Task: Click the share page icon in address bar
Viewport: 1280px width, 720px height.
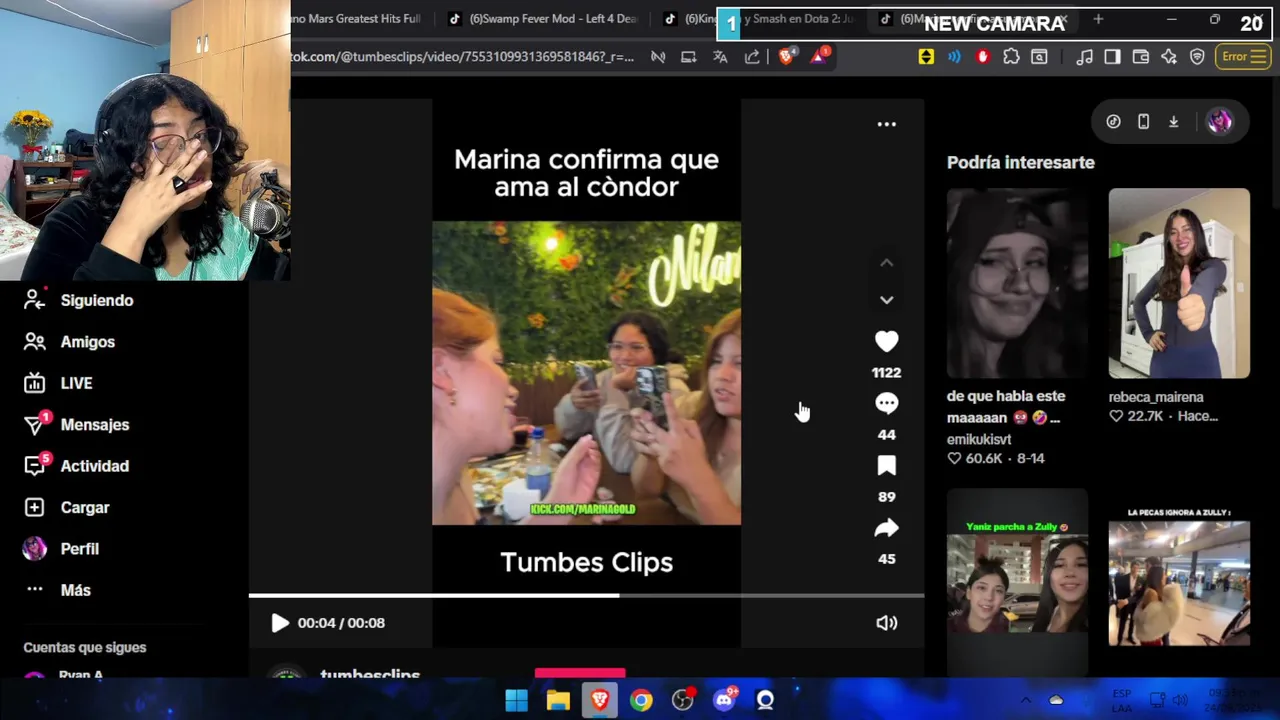Action: pos(752,57)
